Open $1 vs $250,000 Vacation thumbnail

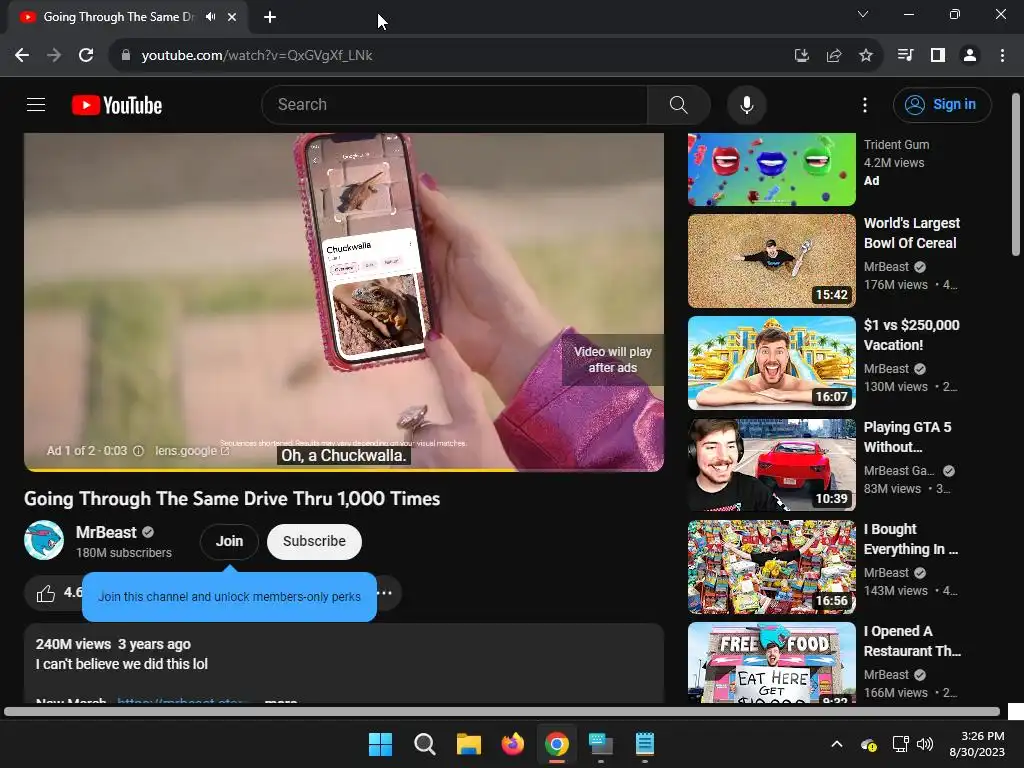[x=771, y=363]
